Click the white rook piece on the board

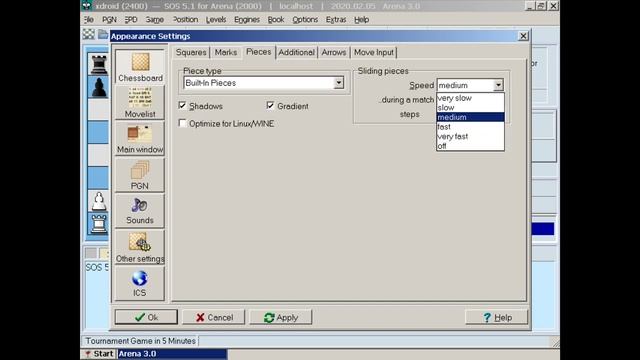point(99,223)
